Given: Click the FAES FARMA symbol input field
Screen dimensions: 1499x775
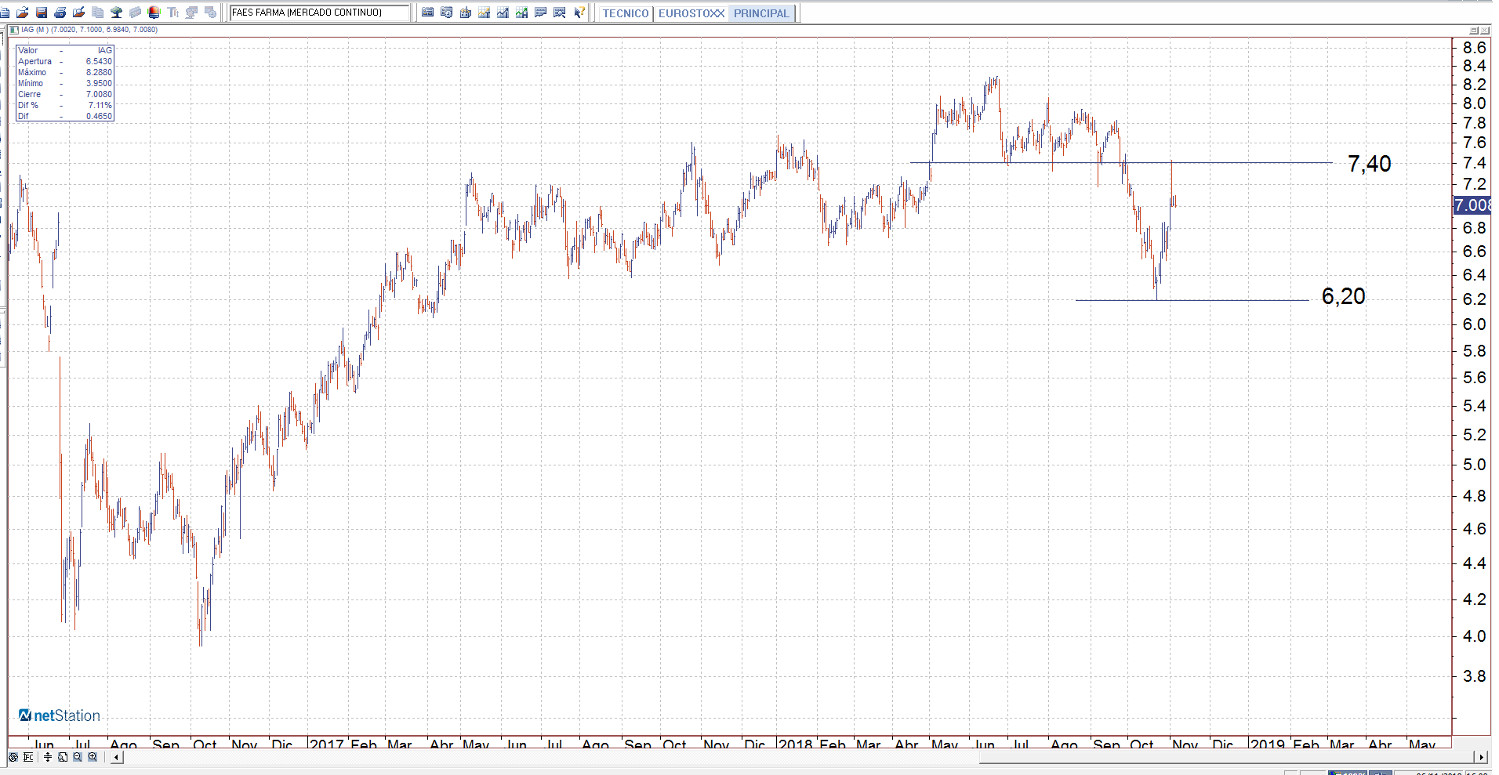Looking at the screenshot, I should 318,13.
